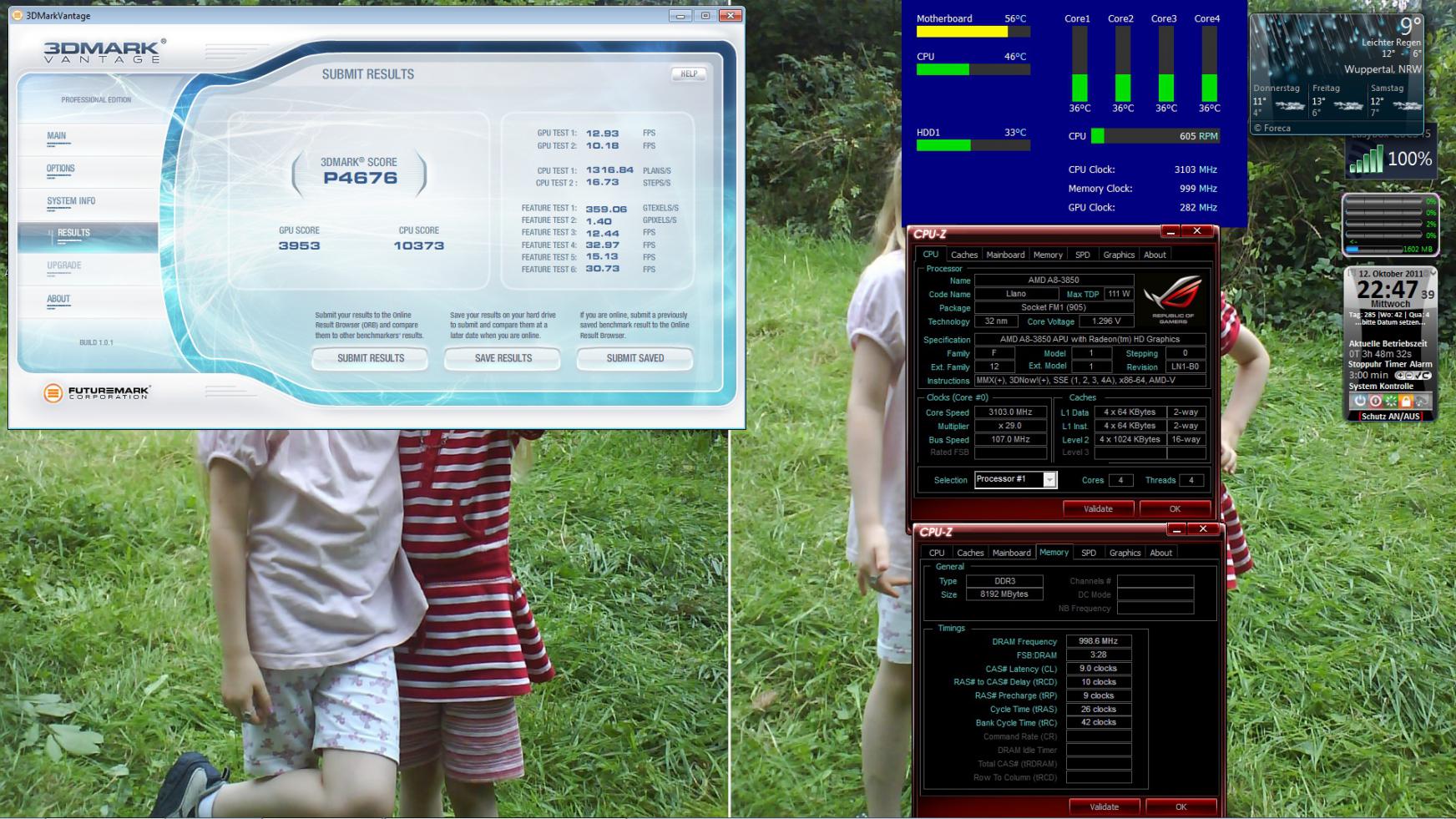Click the Freitag forecast cloud icon
This screenshot has width=1456, height=819.
pos(1349,106)
